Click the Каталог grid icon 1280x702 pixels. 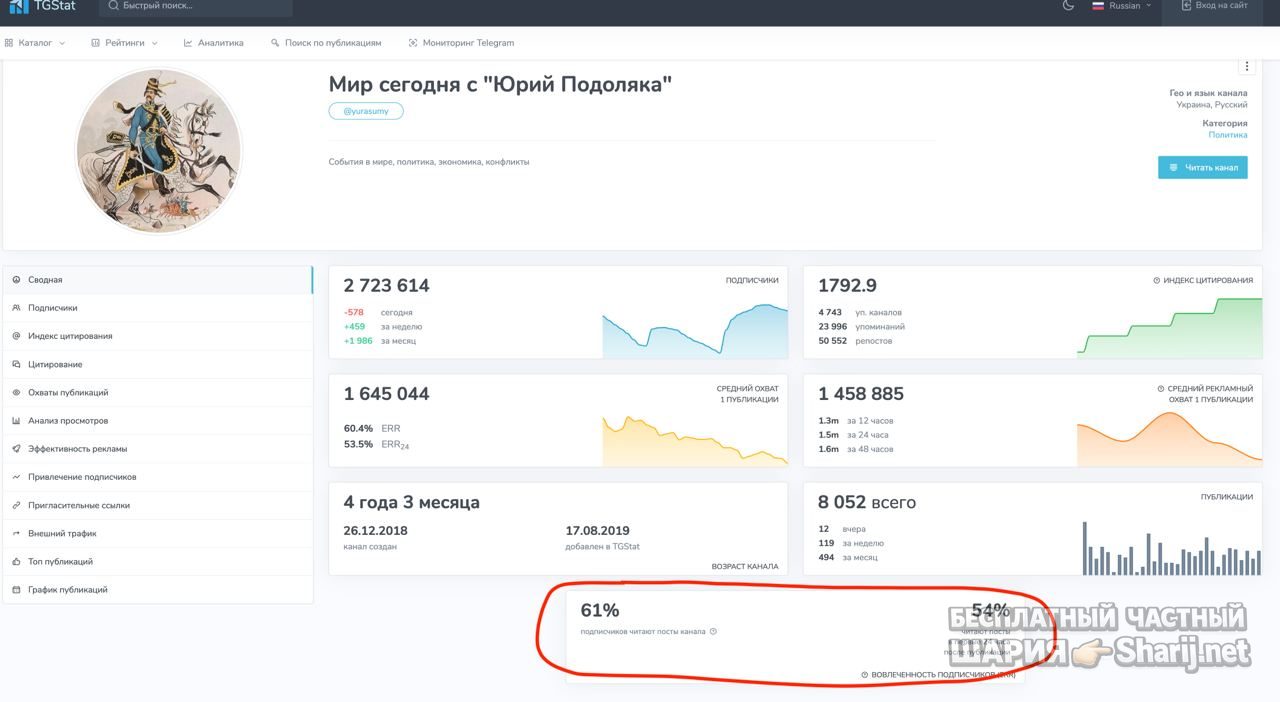(9, 43)
